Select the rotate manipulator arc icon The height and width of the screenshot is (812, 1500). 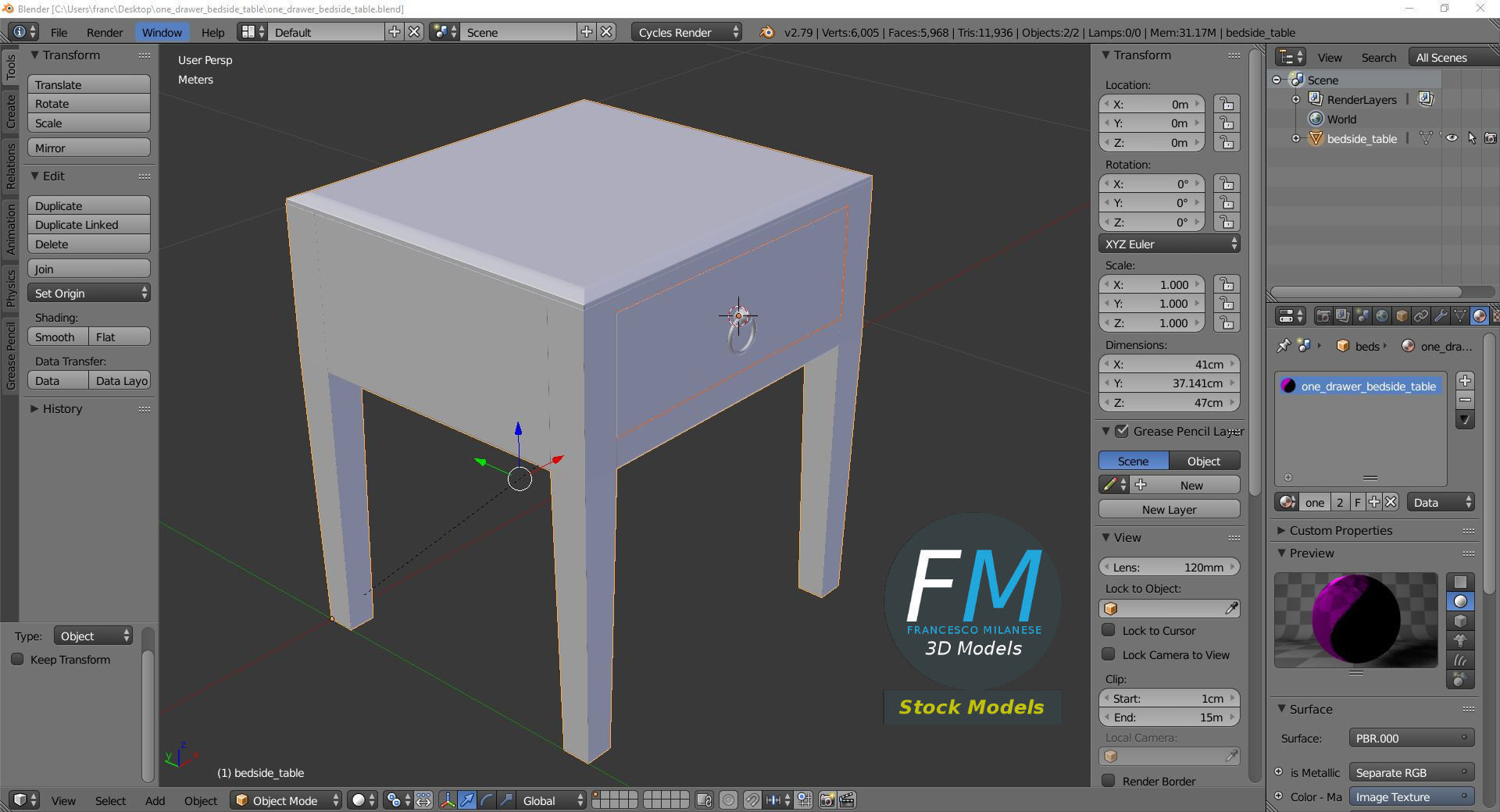pos(487,800)
